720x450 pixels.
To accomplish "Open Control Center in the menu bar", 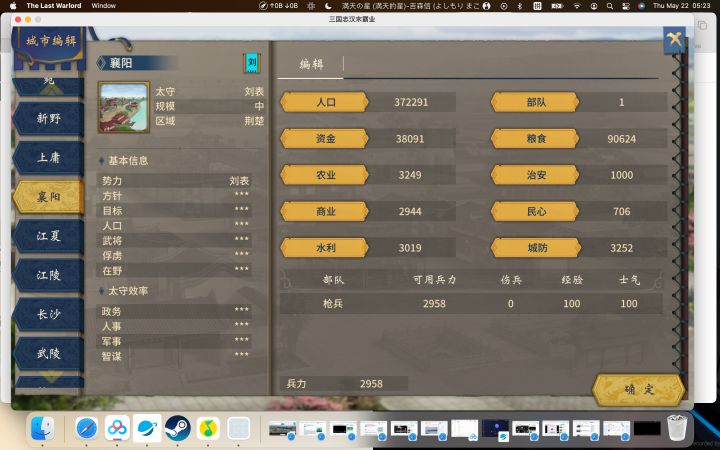I will pyautogui.click(x=625, y=6).
